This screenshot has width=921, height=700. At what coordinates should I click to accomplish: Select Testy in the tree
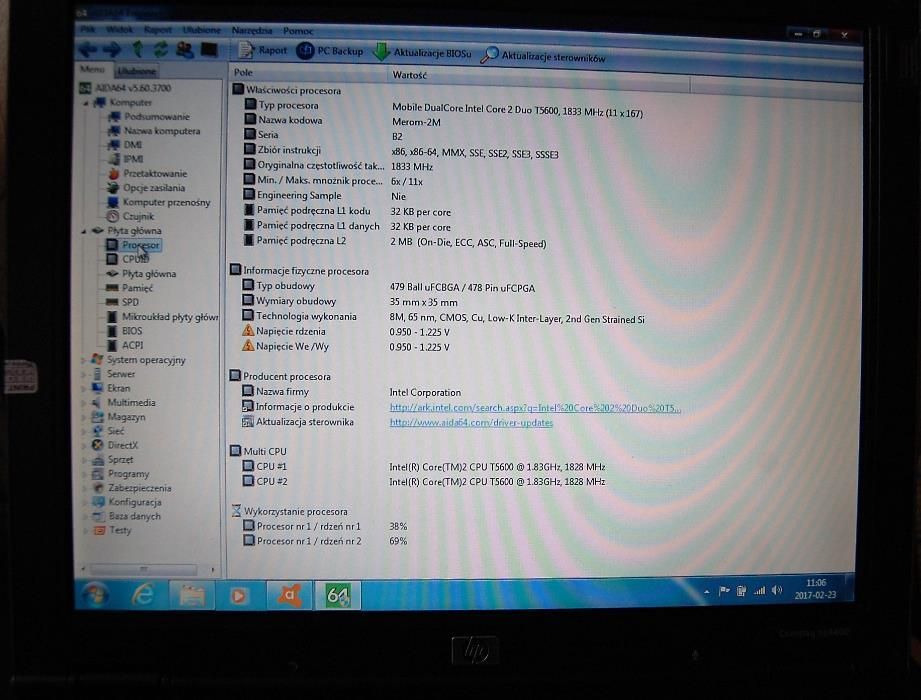113,530
